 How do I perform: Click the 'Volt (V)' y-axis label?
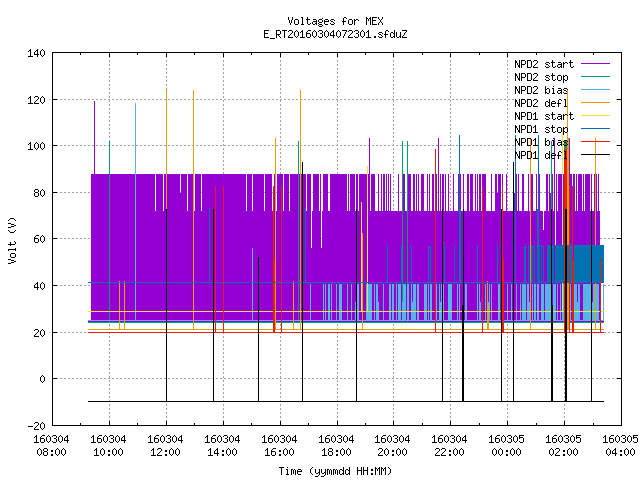[x=12, y=240]
